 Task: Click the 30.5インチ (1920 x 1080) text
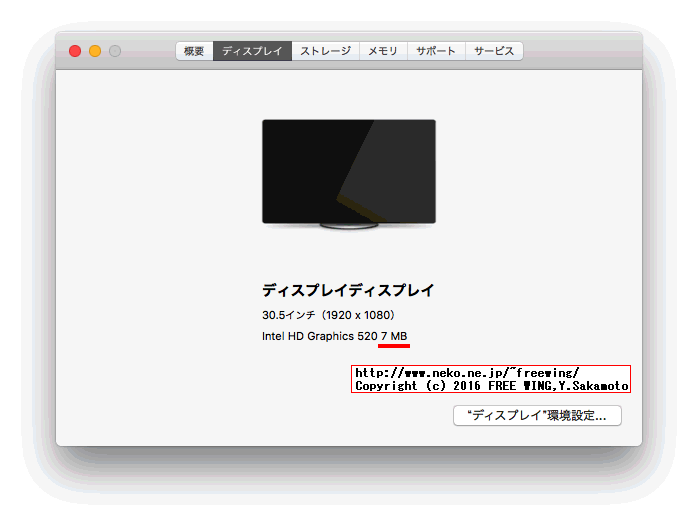(329, 315)
